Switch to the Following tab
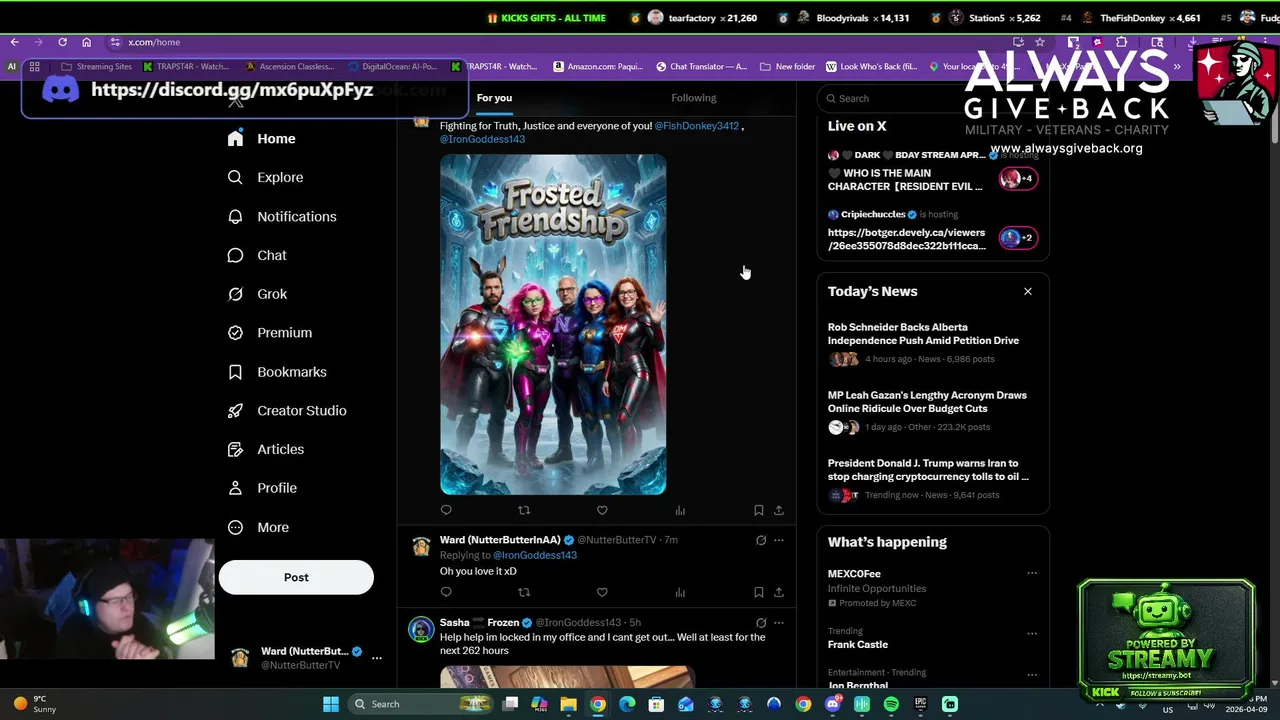This screenshot has width=1280, height=720. 694,98
